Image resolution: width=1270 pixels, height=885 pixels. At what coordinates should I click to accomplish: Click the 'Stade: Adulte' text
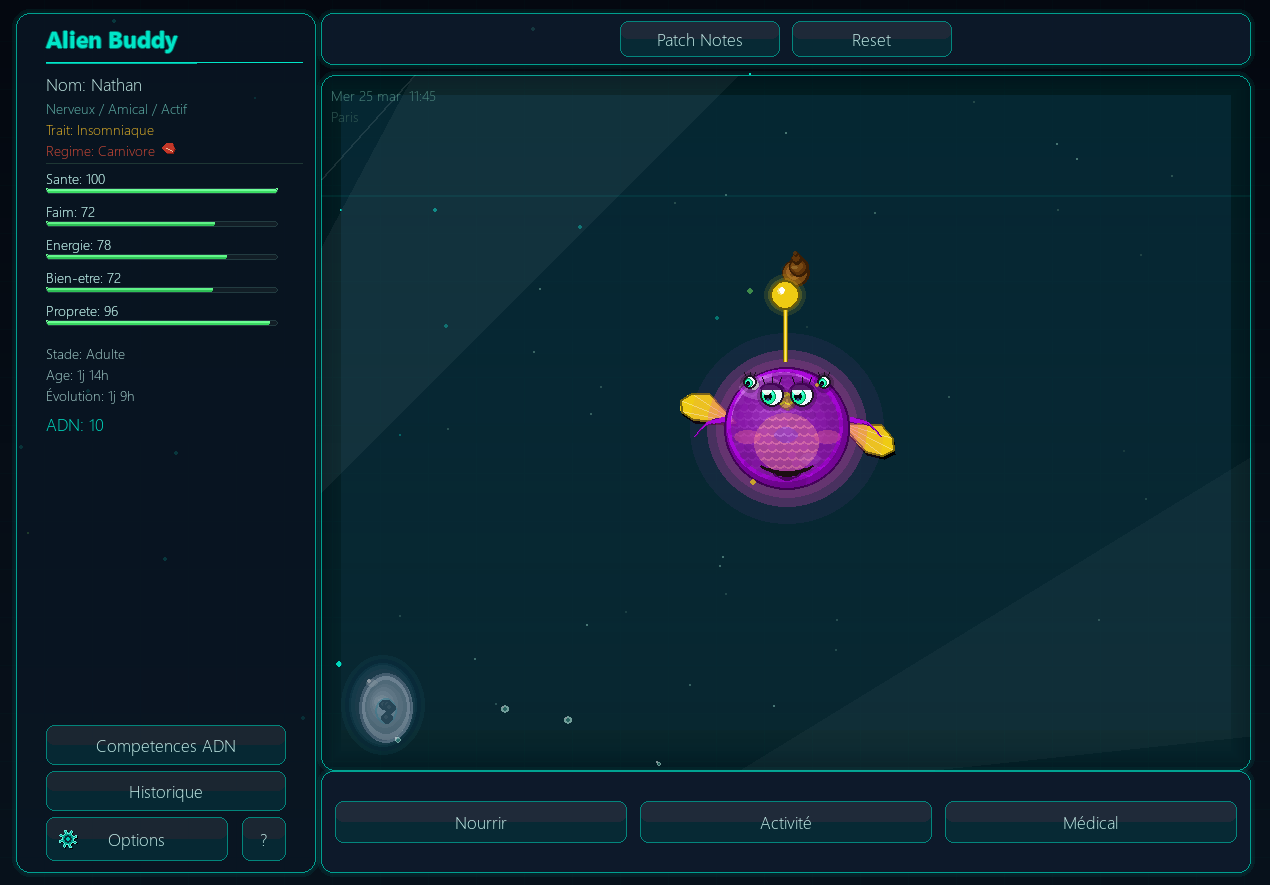coord(85,354)
